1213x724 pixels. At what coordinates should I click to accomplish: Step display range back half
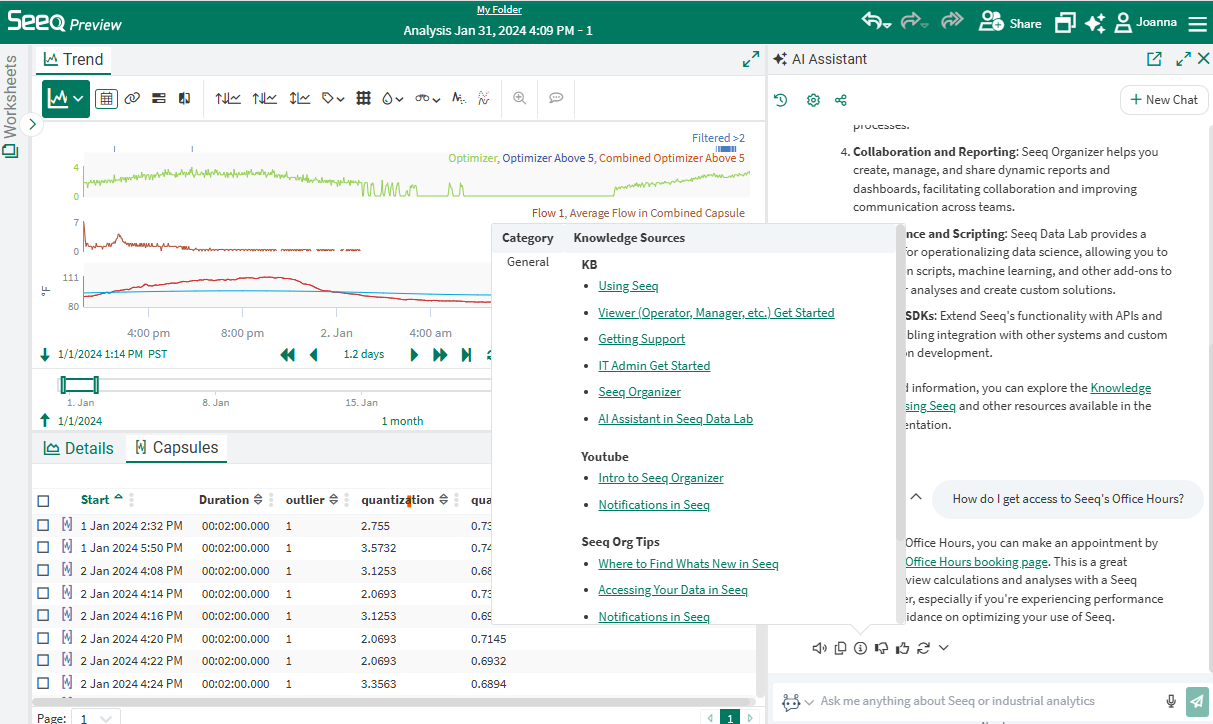coord(313,354)
